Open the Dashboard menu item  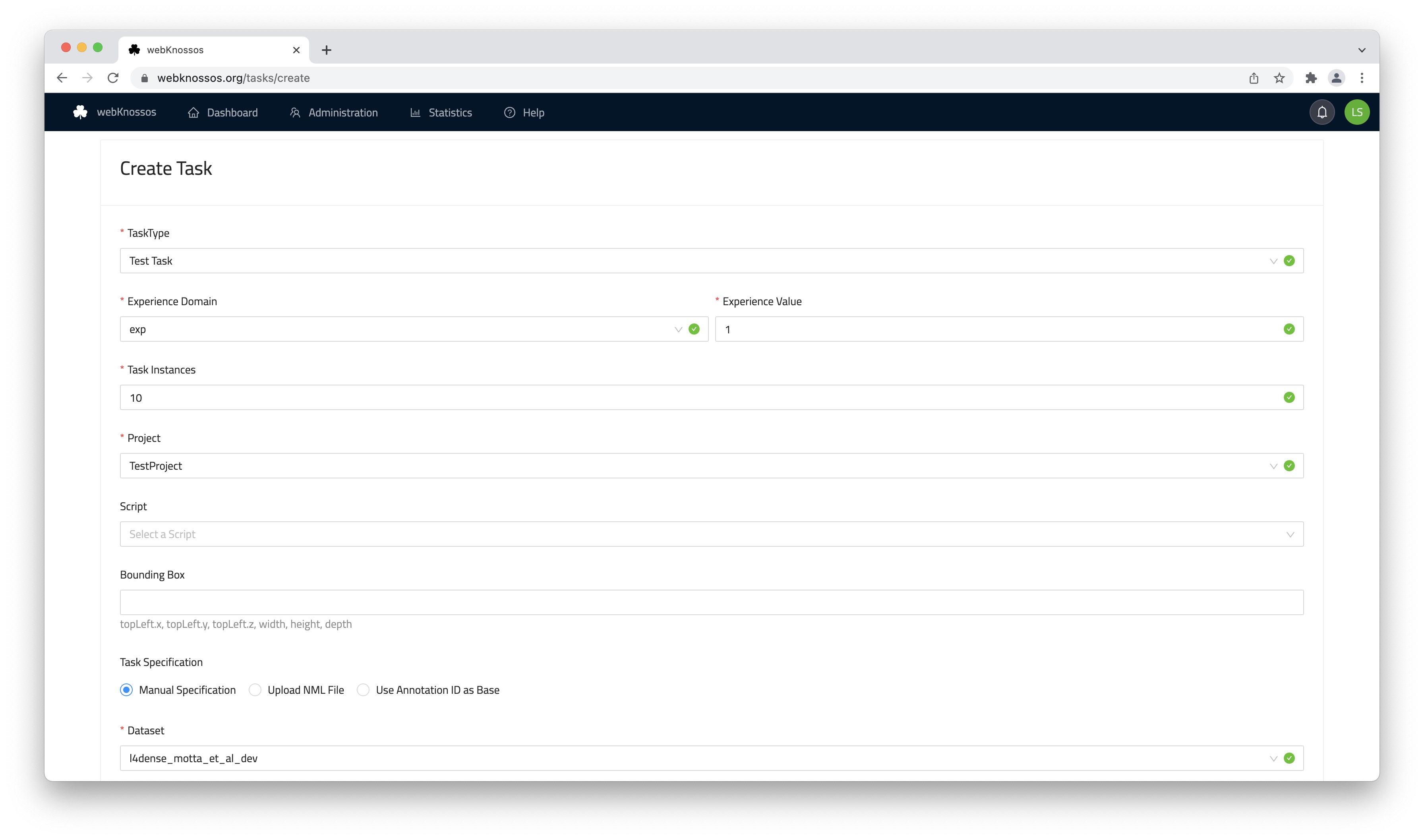click(x=222, y=112)
